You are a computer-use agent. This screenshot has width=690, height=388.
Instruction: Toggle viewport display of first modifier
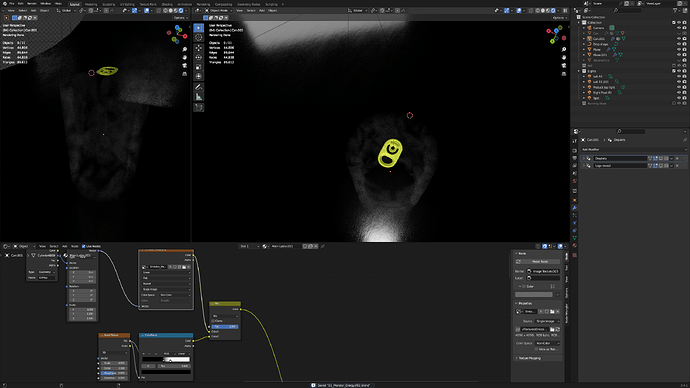661,158
